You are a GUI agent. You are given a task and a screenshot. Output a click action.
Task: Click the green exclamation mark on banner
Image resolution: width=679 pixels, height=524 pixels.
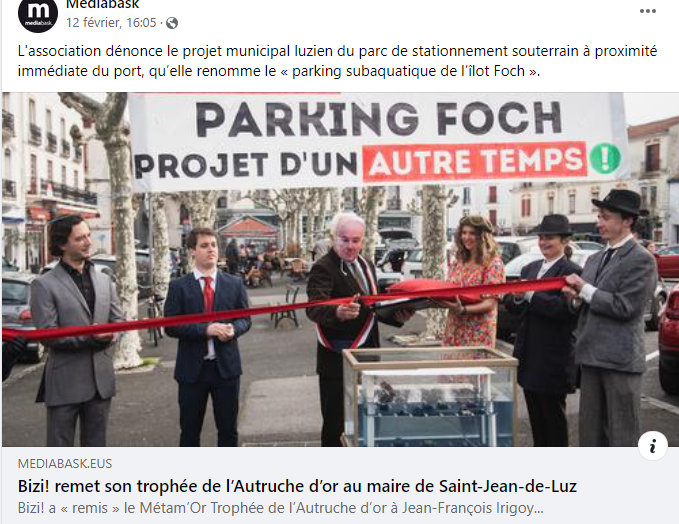605,158
